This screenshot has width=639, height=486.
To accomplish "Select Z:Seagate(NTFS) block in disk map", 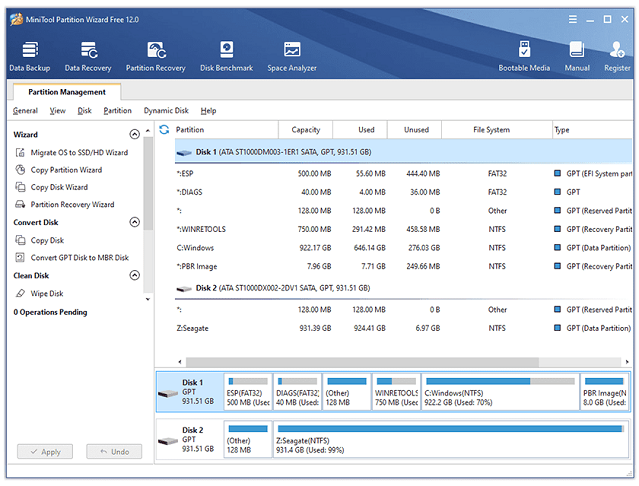I will tap(450, 440).
